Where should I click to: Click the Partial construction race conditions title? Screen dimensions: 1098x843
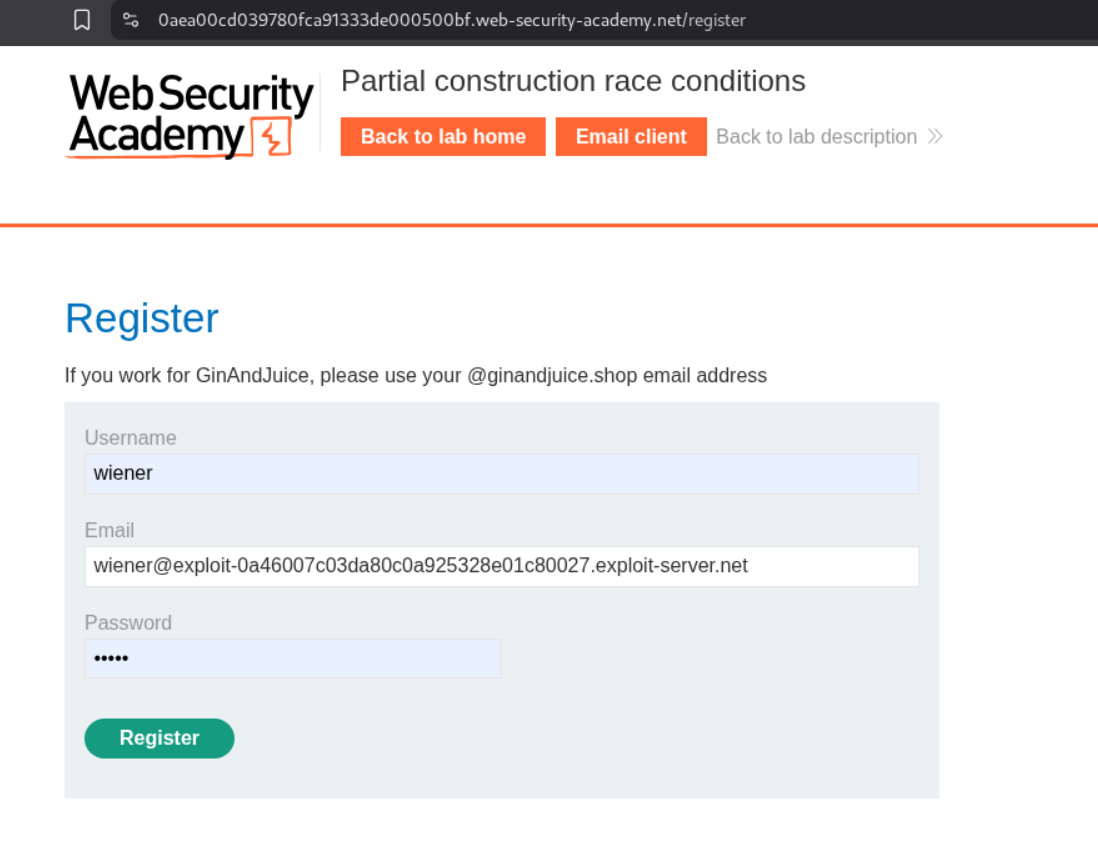pyautogui.click(x=573, y=81)
